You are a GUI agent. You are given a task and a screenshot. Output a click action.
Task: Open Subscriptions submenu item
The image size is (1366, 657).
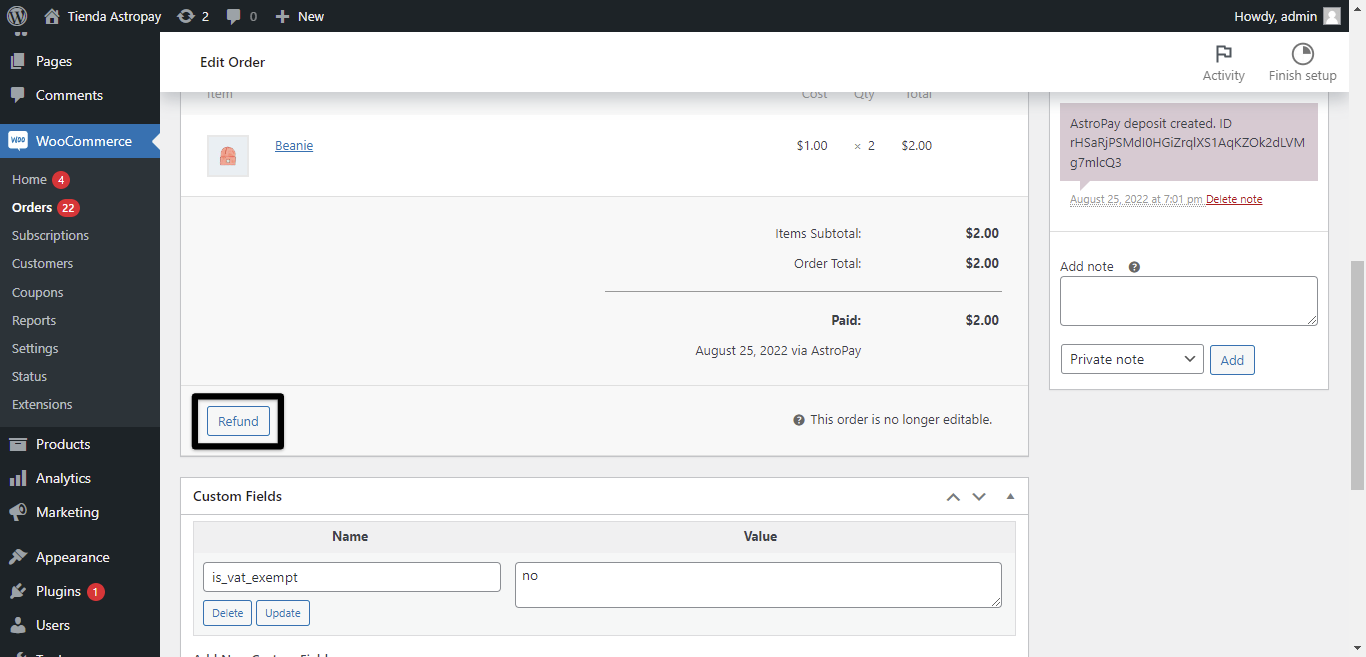pyautogui.click(x=51, y=236)
